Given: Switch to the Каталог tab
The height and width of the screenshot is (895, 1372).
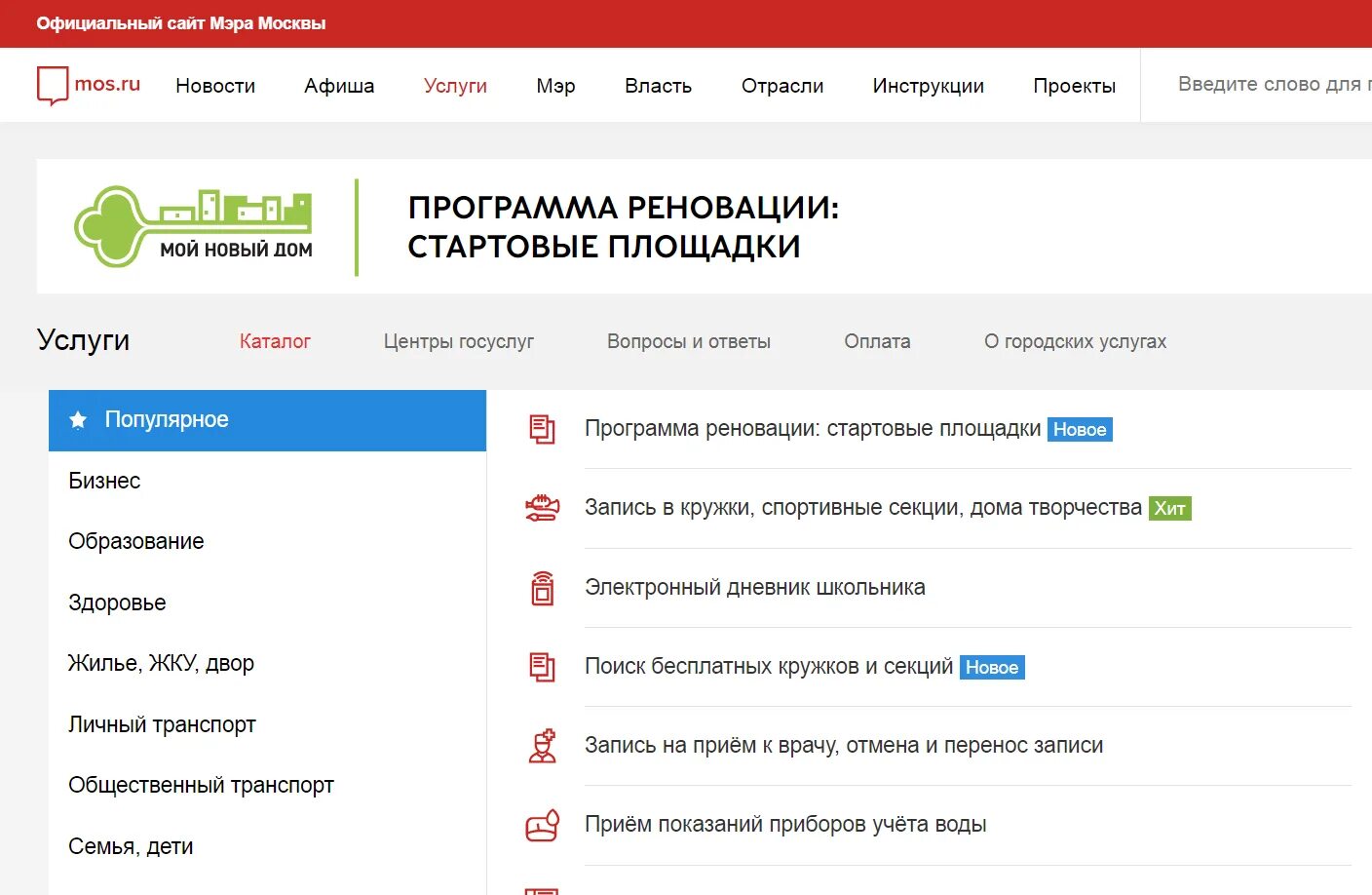Looking at the screenshot, I should coord(275,341).
